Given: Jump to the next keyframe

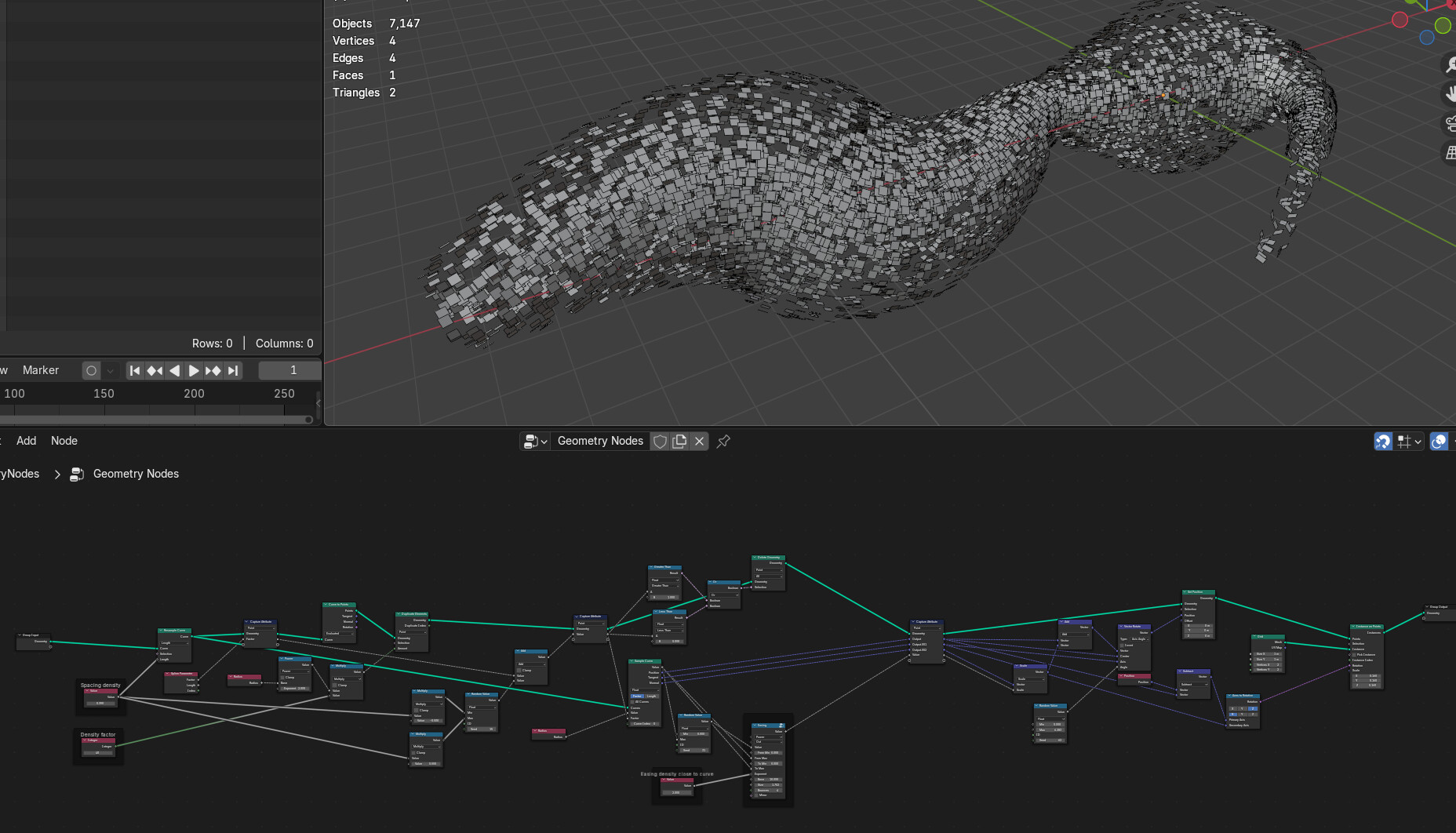Looking at the screenshot, I should [213, 370].
